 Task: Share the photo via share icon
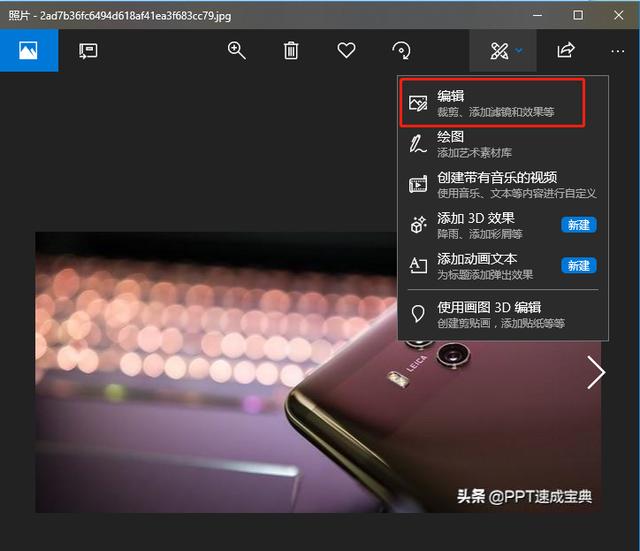click(x=566, y=51)
